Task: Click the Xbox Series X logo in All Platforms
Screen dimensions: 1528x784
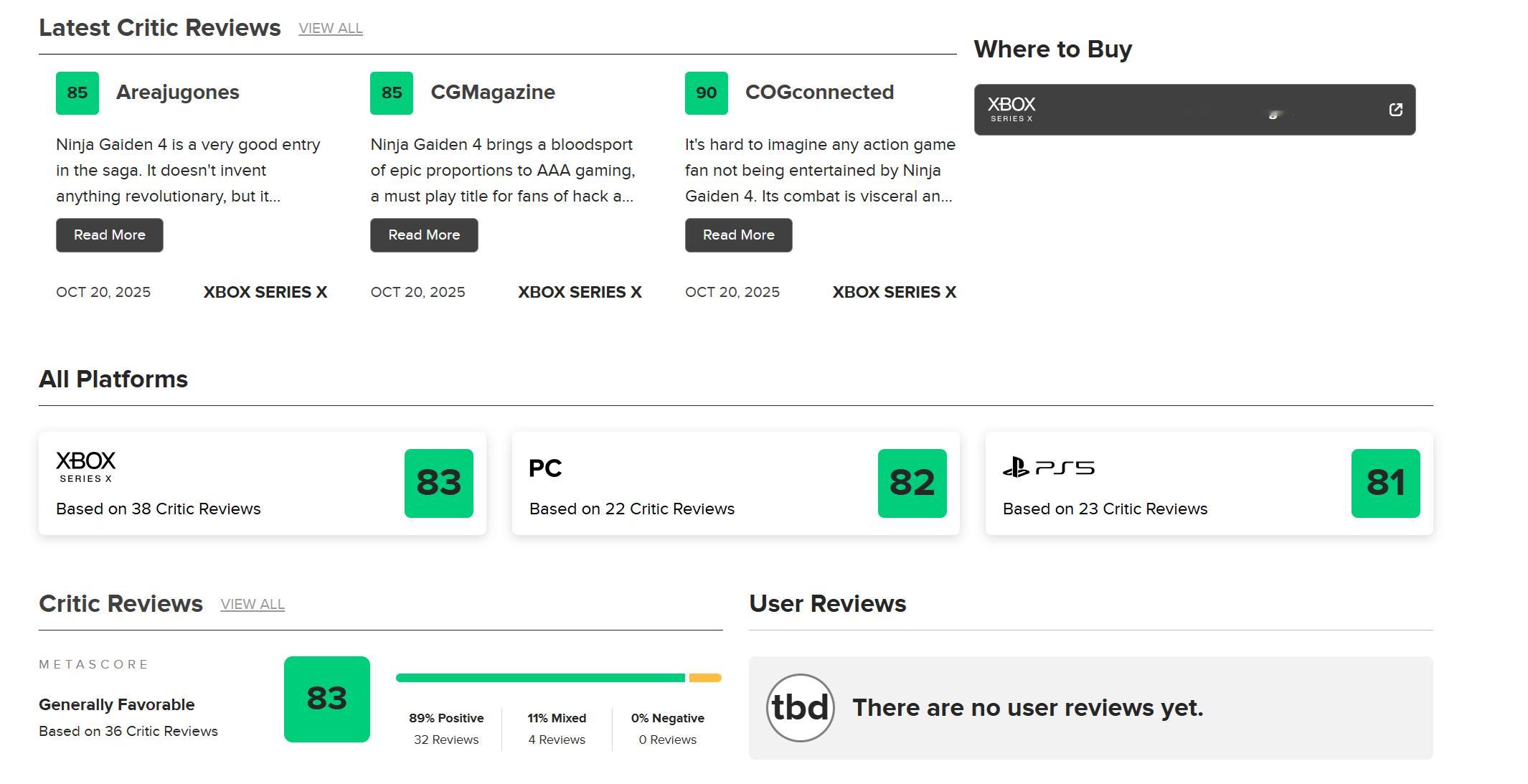Action: click(85, 466)
